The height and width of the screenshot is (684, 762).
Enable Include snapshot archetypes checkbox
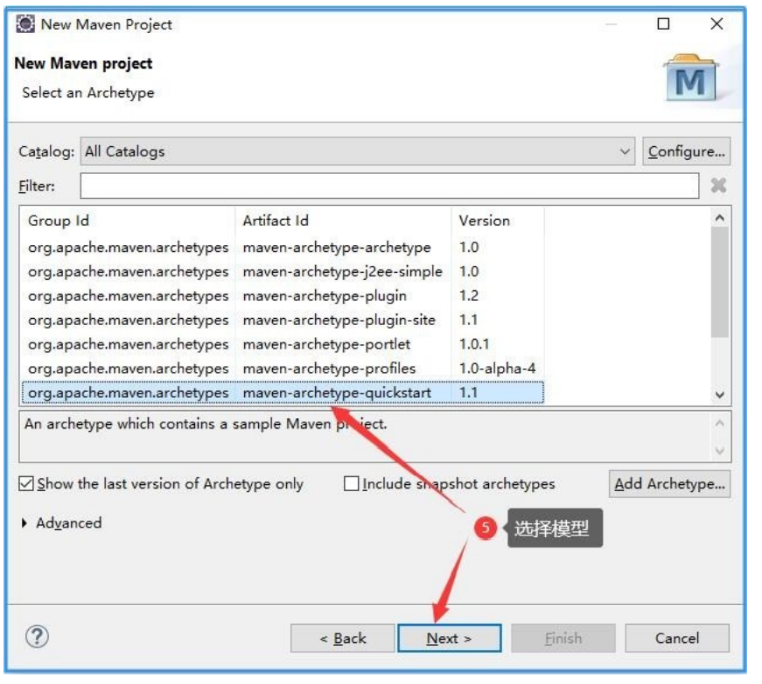351,483
